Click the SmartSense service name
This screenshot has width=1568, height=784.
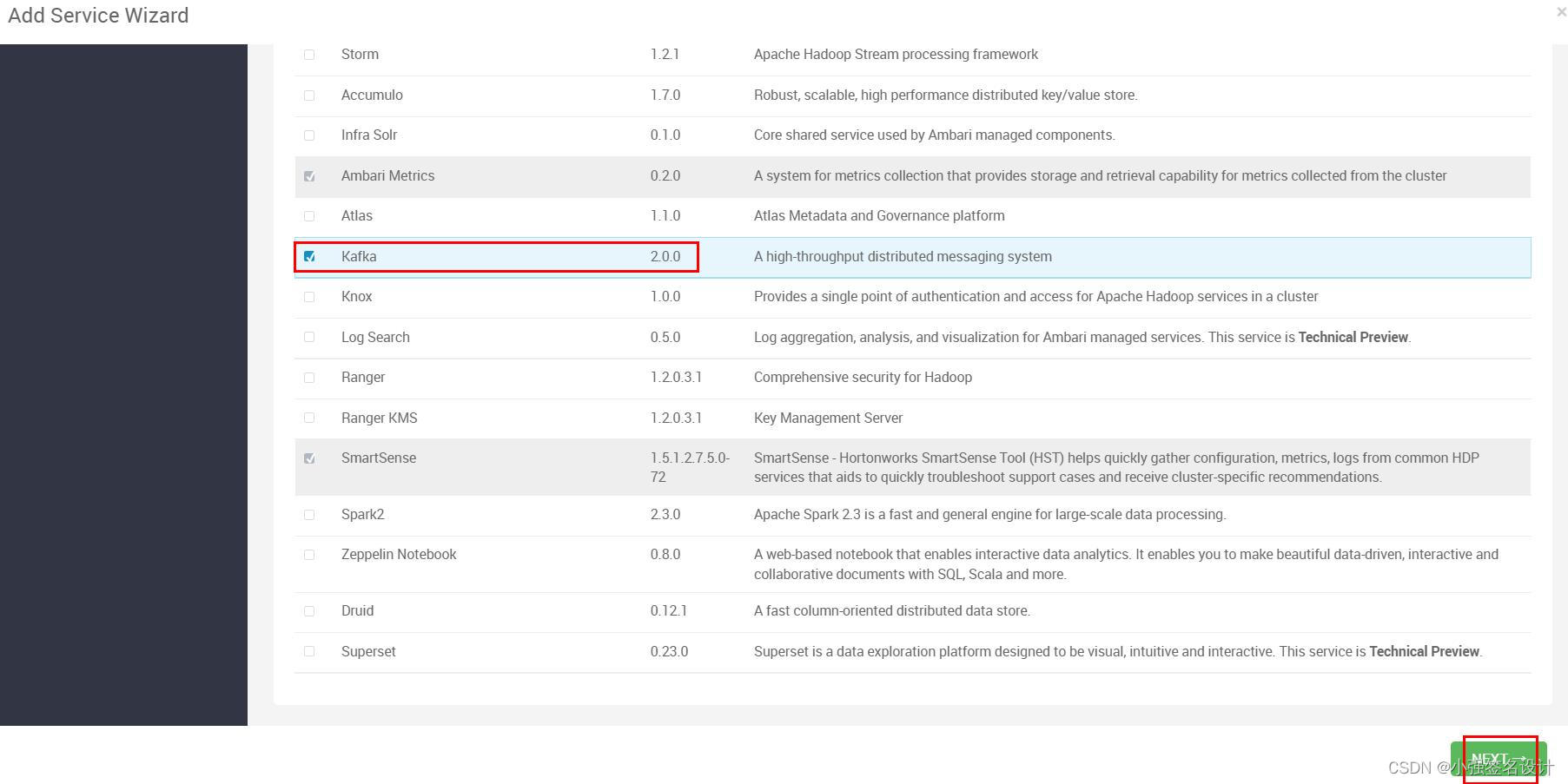(x=379, y=458)
